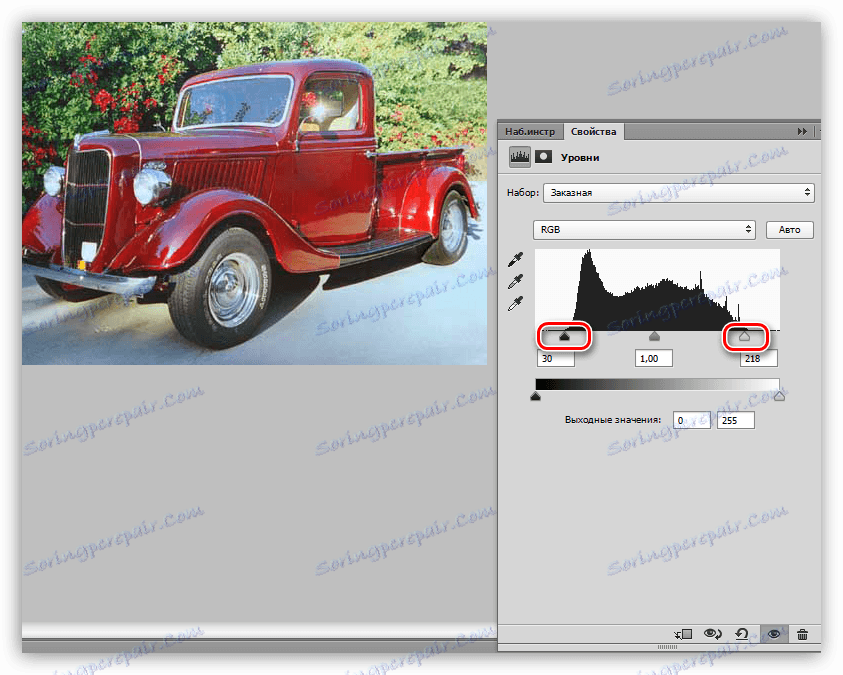Click the Выходные значения label
Viewport: 843px width, 675px height.
[x=613, y=420]
